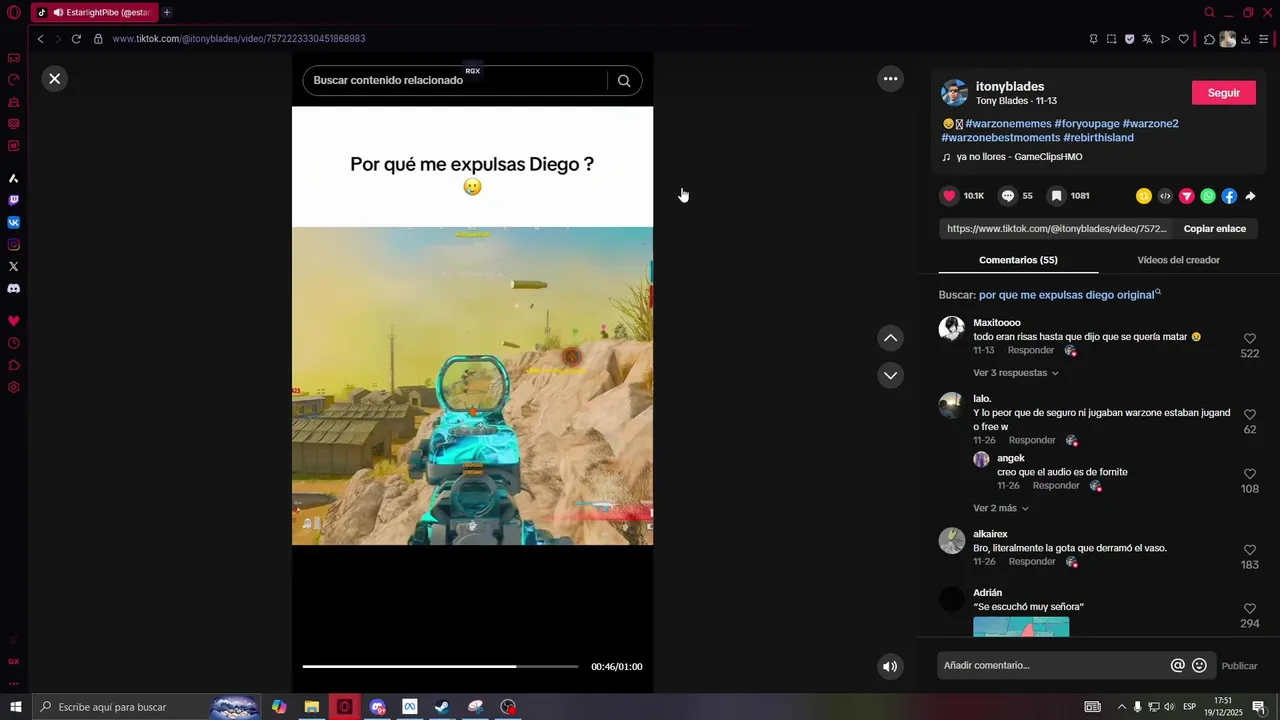The height and width of the screenshot is (720, 1280).
Task: Copy the video link with Copiar enlace
Action: 1214,229
